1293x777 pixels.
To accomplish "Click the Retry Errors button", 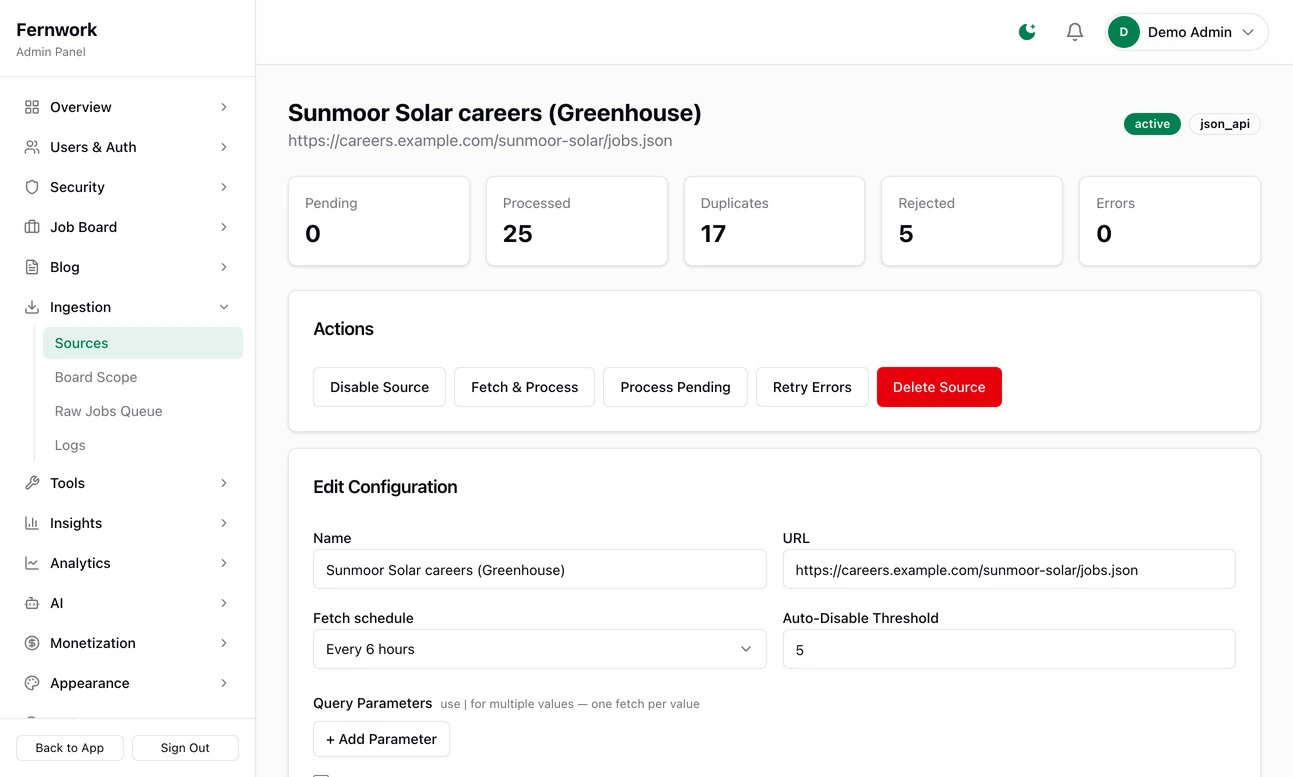I will coord(812,387).
